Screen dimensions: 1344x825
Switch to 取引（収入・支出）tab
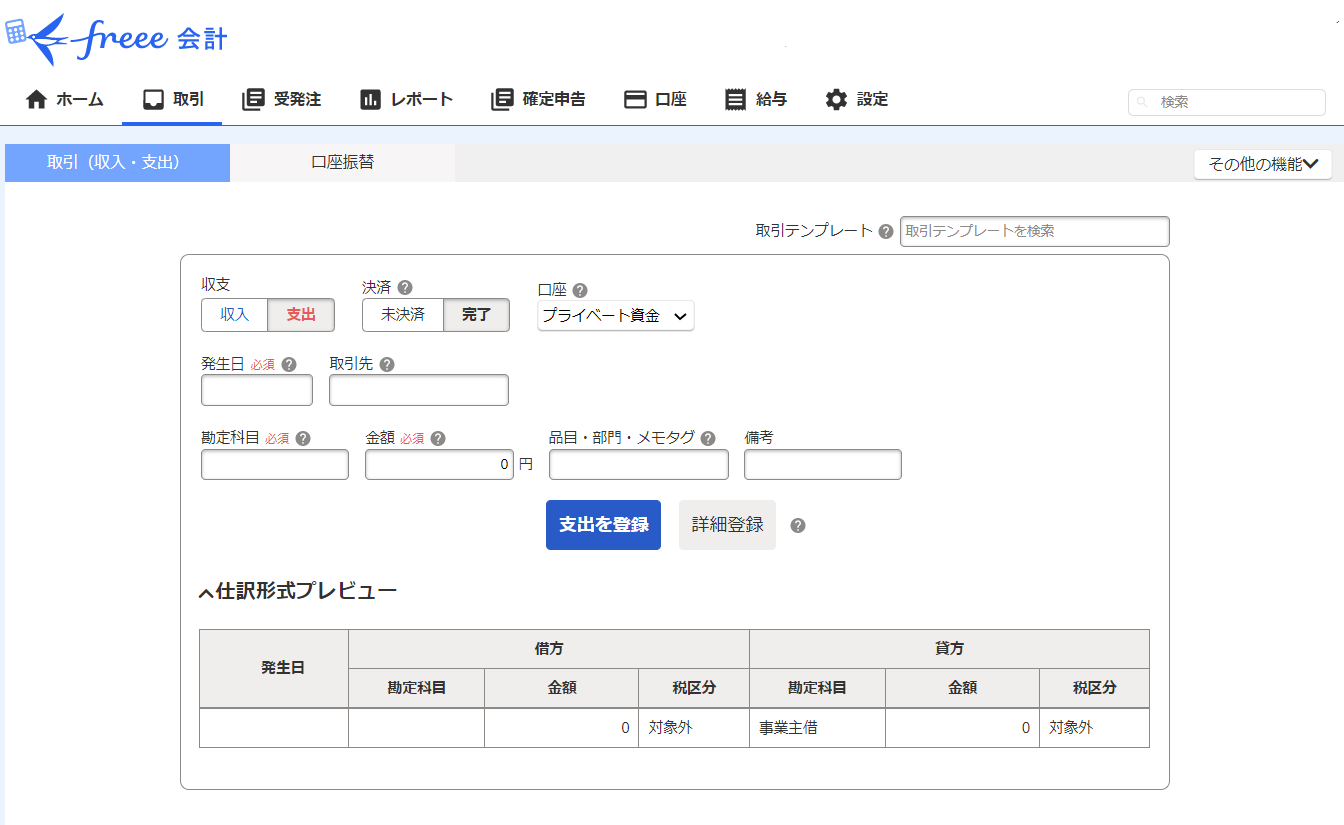tap(117, 163)
